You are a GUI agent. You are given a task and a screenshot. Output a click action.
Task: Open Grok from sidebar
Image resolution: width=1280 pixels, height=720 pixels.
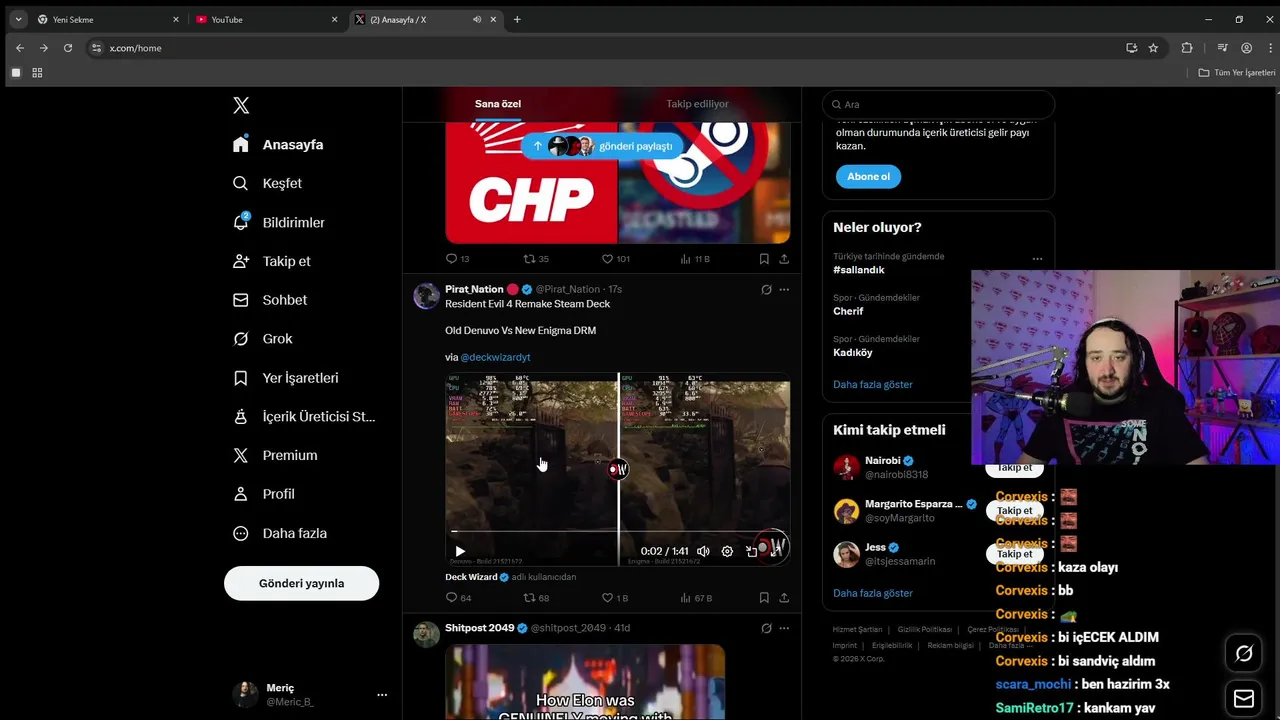click(263, 339)
